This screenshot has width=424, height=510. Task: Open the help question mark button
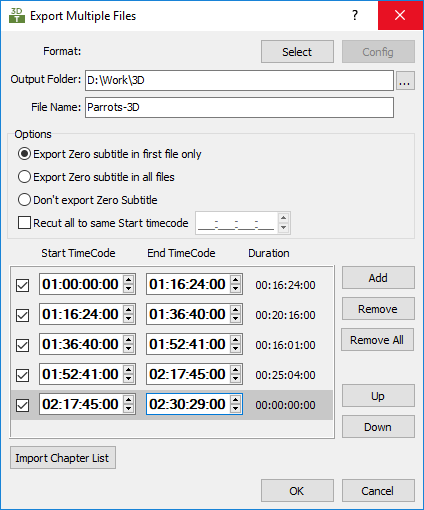(355, 15)
